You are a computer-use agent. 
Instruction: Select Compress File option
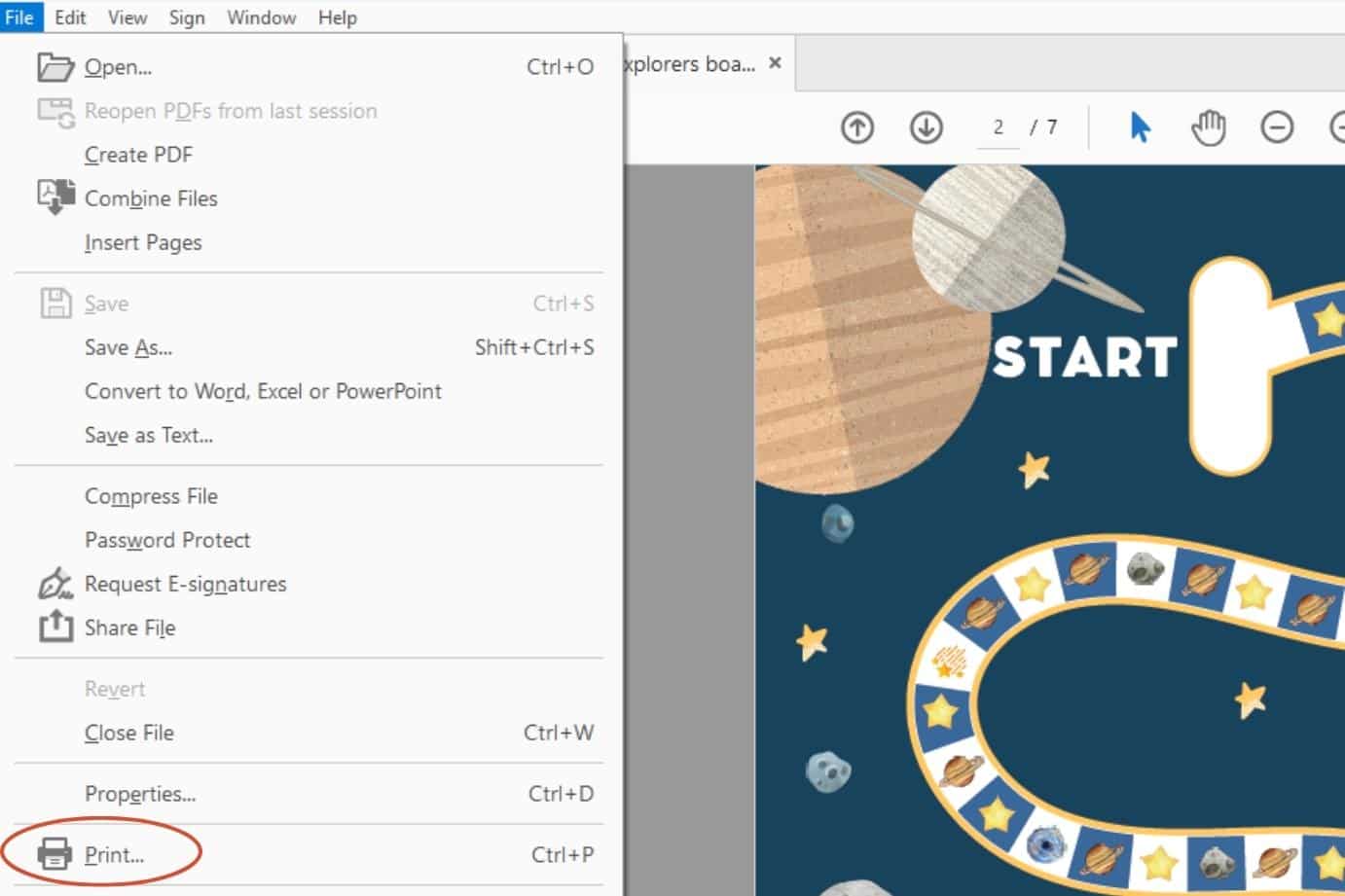tap(151, 496)
